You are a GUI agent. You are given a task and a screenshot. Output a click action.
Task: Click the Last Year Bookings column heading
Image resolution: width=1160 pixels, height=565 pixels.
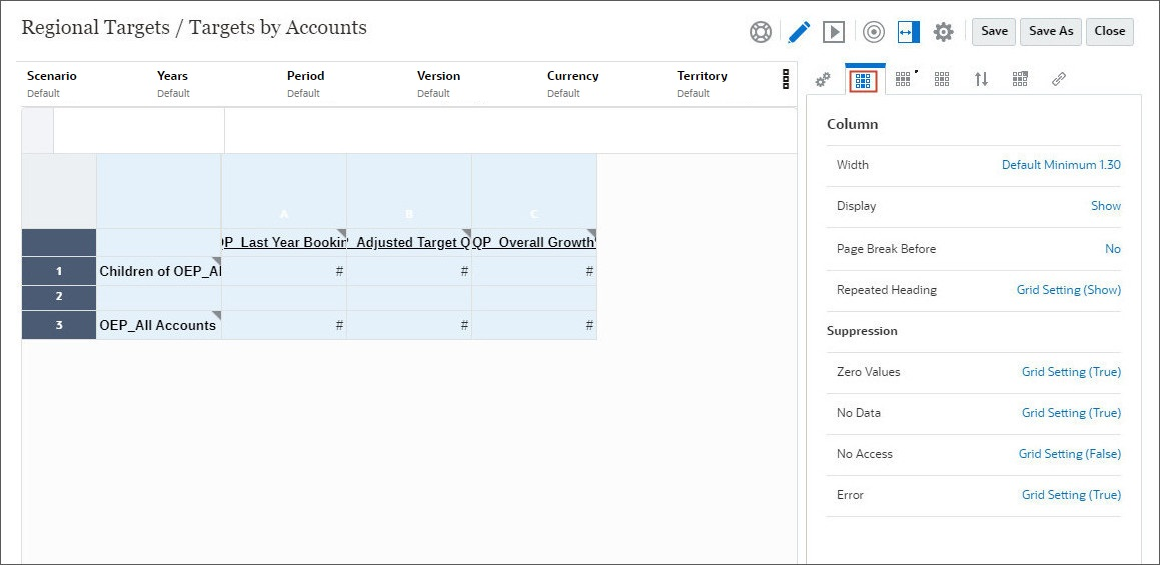283,243
